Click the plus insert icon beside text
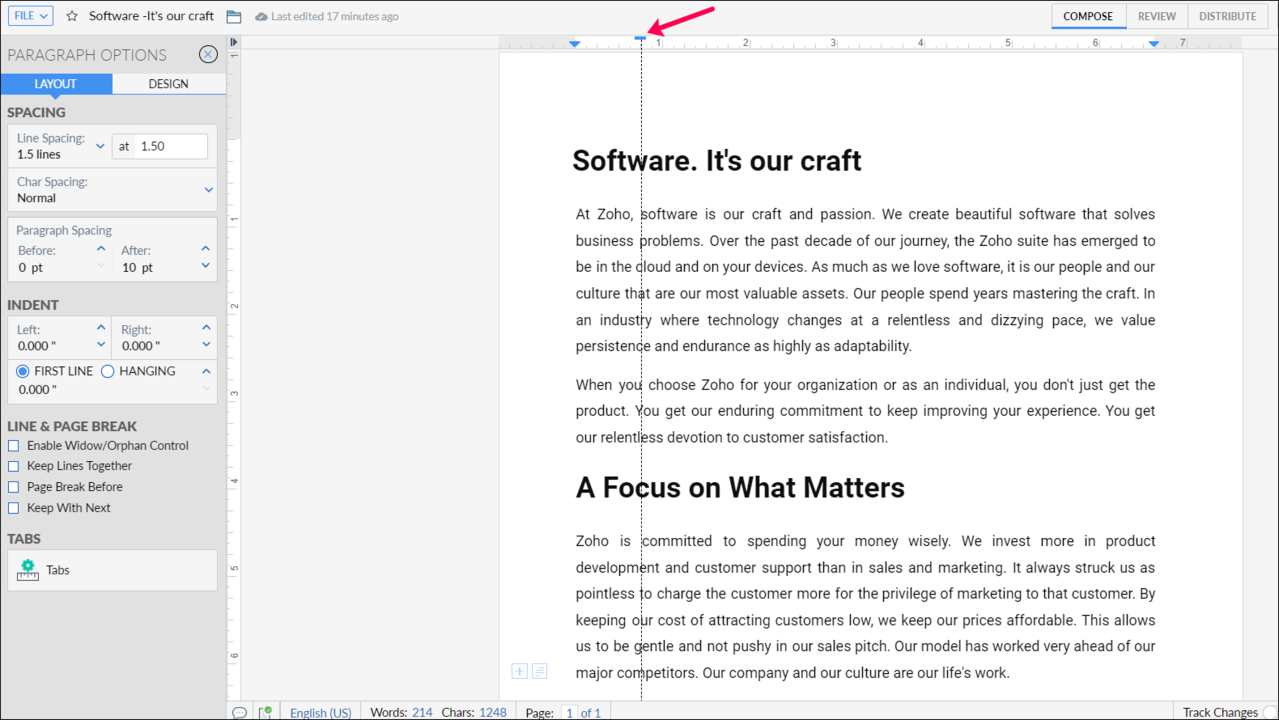 pyautogui.click(x=520, y=671)
